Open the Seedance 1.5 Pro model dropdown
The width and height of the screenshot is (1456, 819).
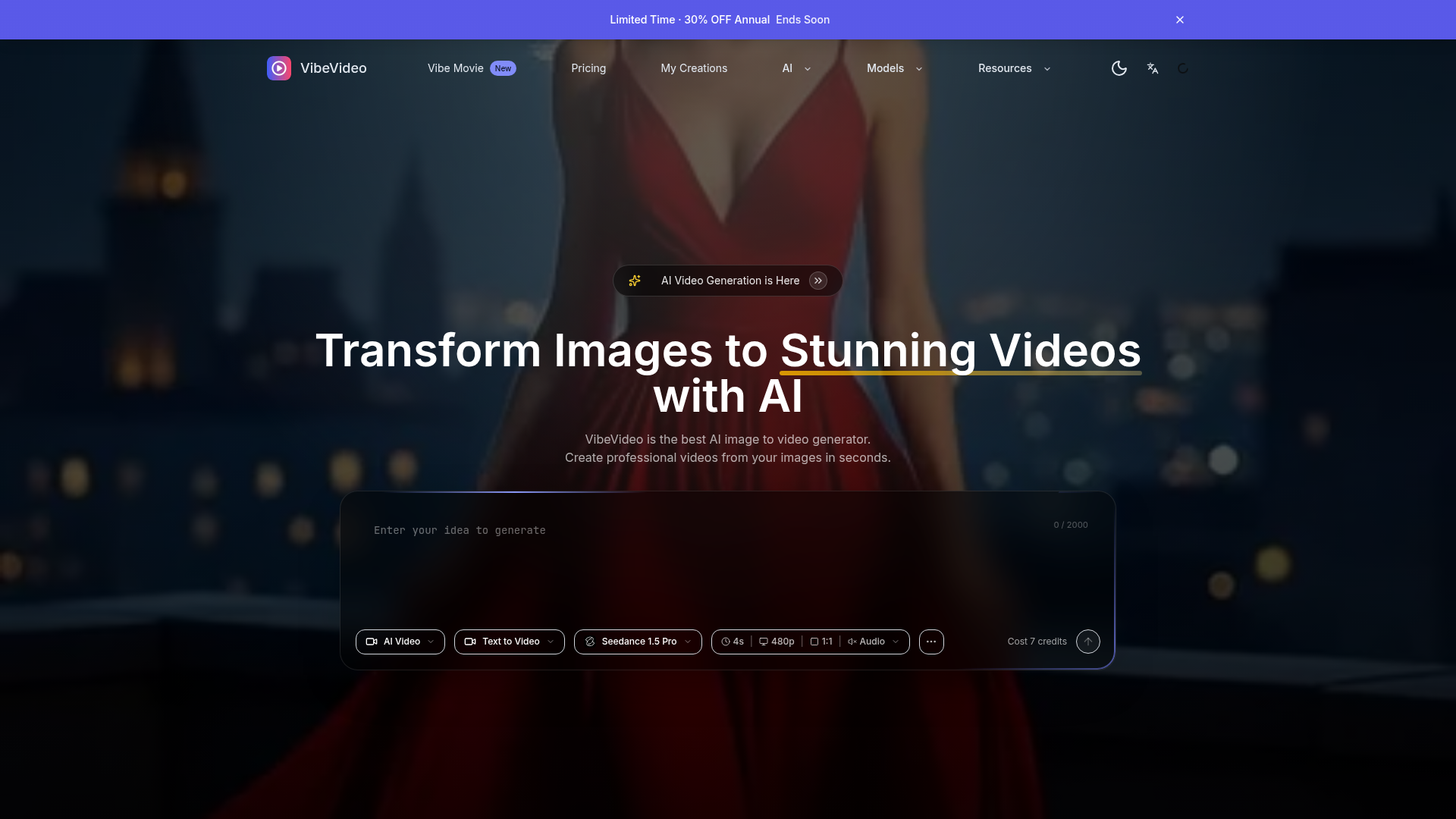637,642
